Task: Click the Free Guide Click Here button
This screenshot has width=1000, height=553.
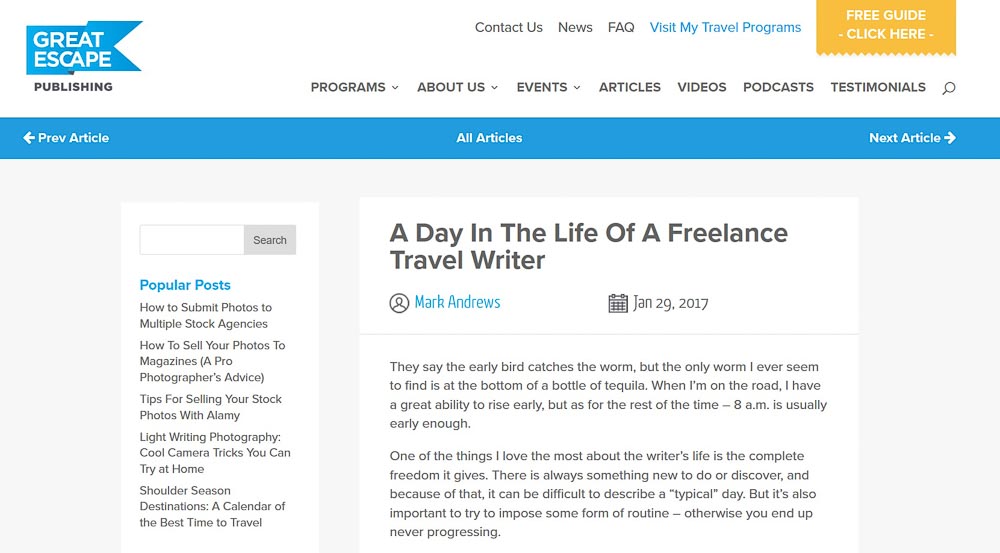Action: coord(886,27)
